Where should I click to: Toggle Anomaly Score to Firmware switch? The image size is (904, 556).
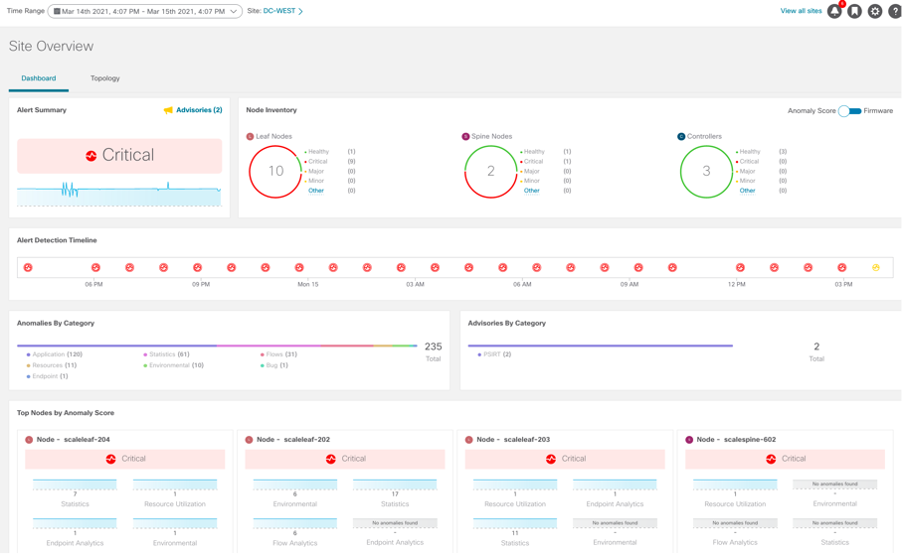click(849, 111)
